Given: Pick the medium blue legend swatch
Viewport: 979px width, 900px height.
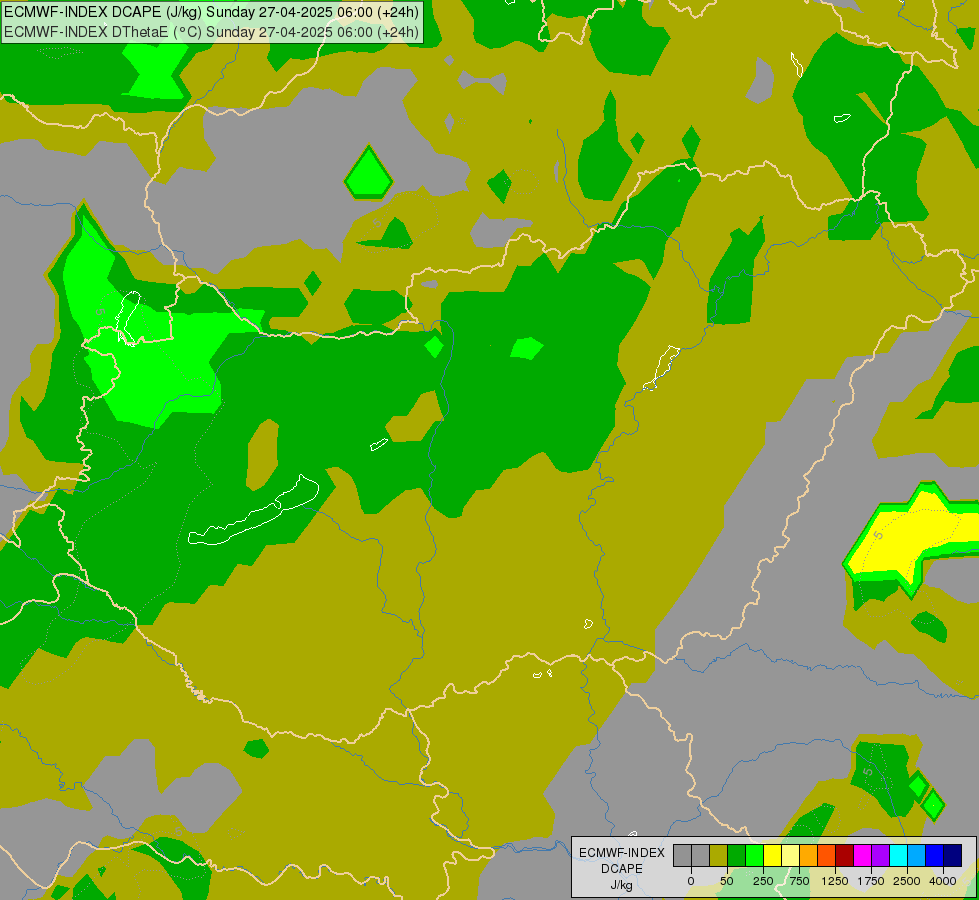Looking at the screenshot, I should click(x=935, y=856).
